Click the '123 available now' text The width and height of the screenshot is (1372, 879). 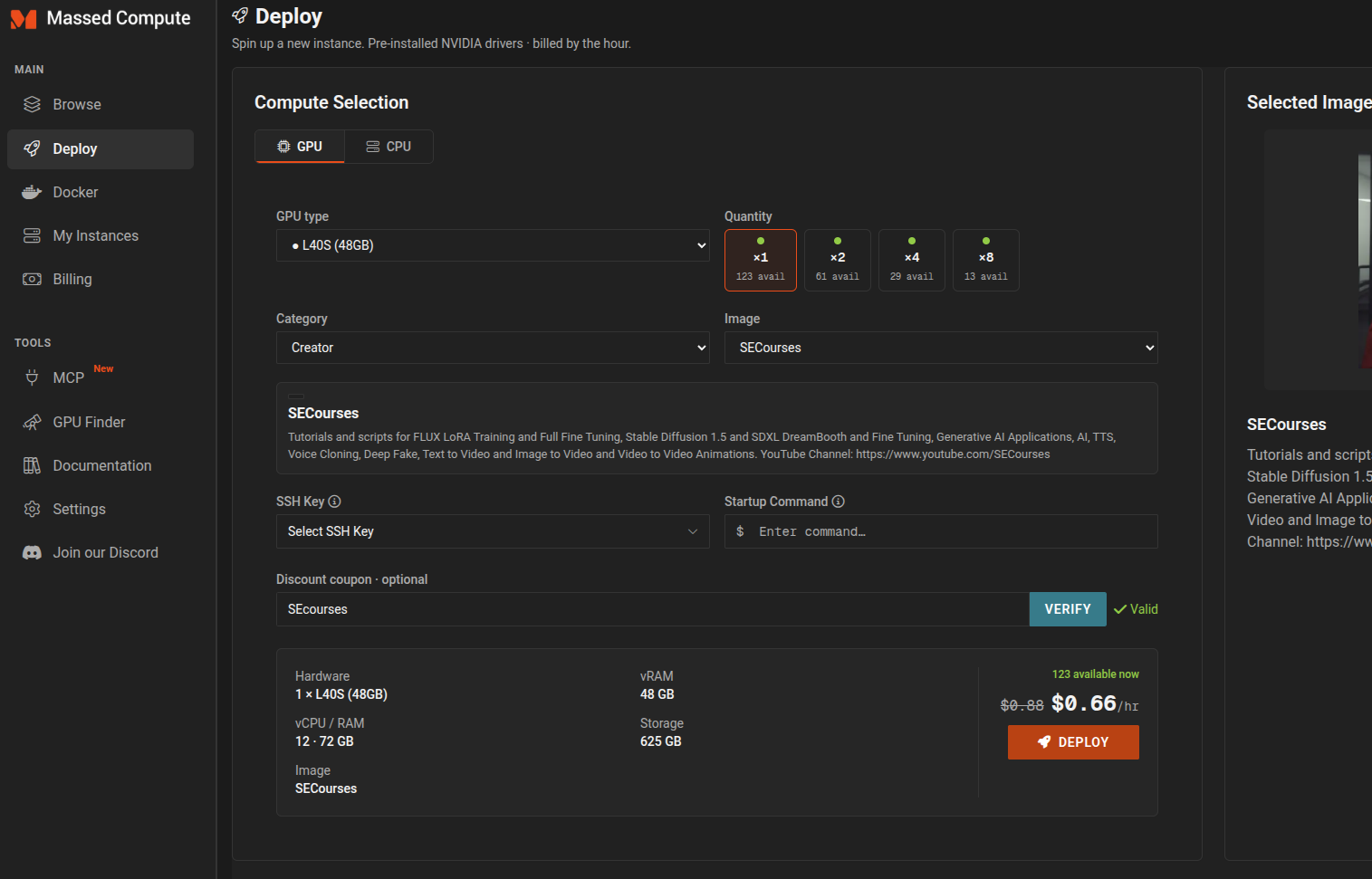click(x=1096, y=674)
